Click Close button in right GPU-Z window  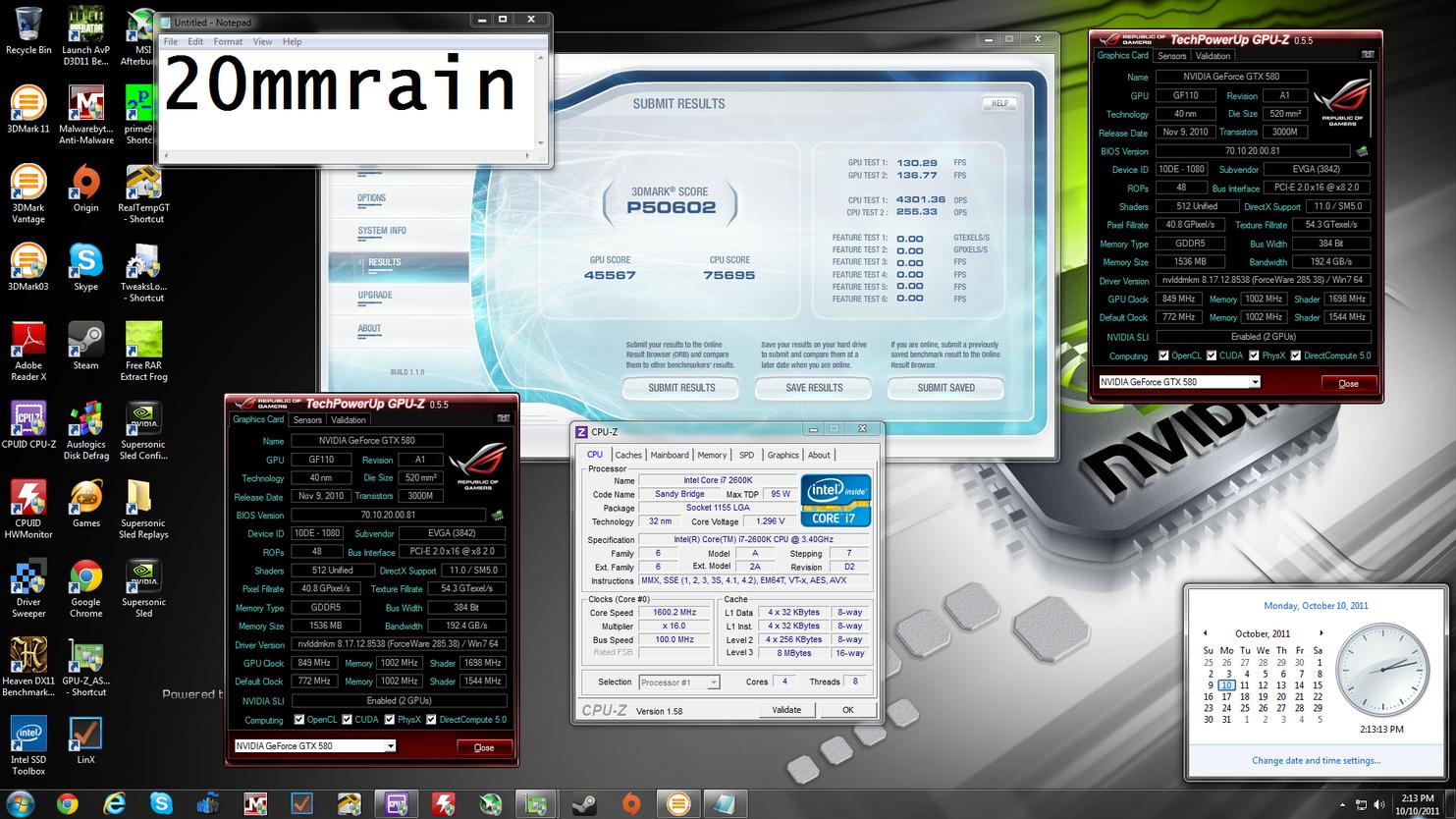coord(1348,383)
